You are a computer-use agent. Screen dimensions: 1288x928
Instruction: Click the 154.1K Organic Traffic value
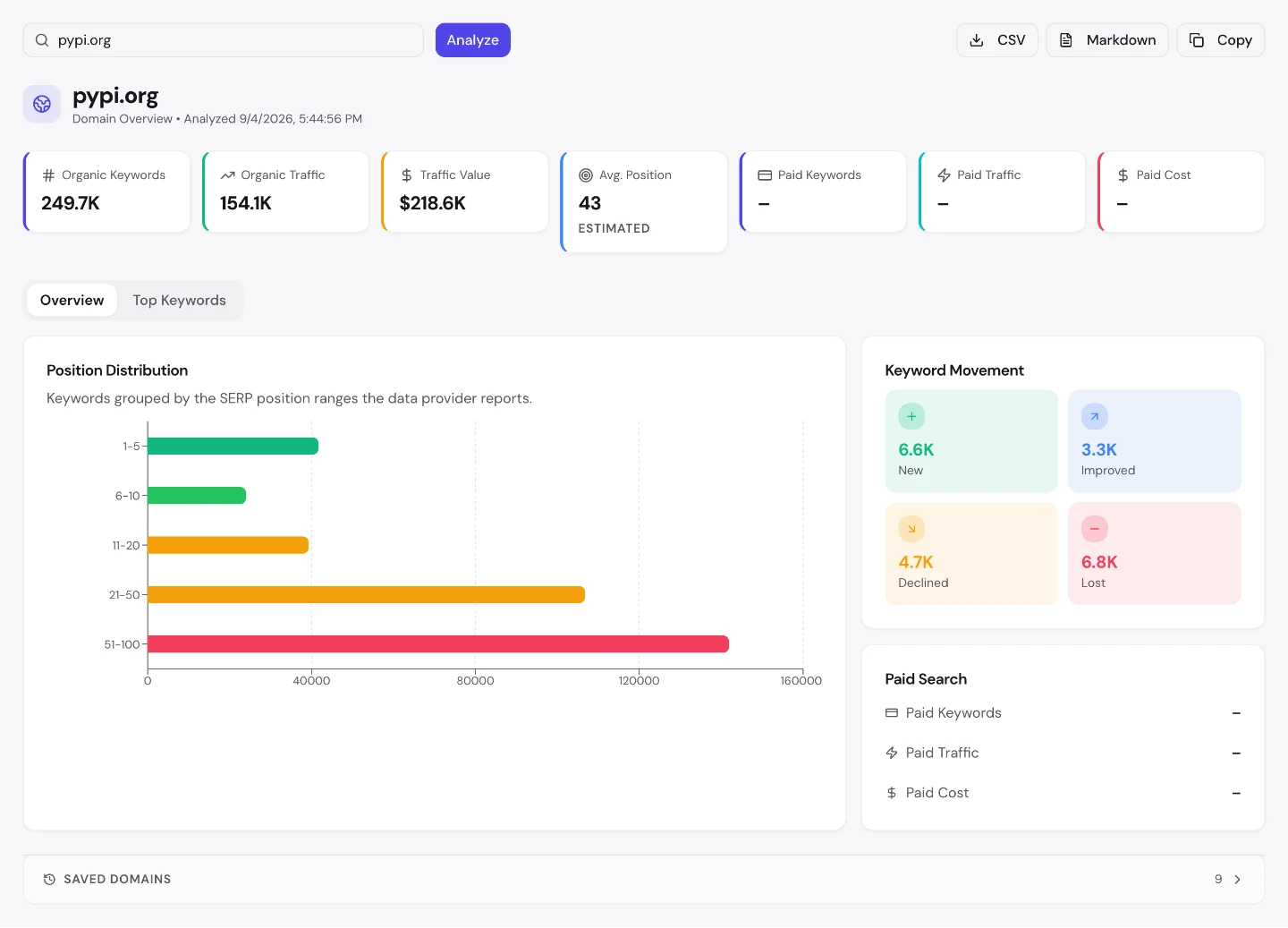(x=246, y=203)
